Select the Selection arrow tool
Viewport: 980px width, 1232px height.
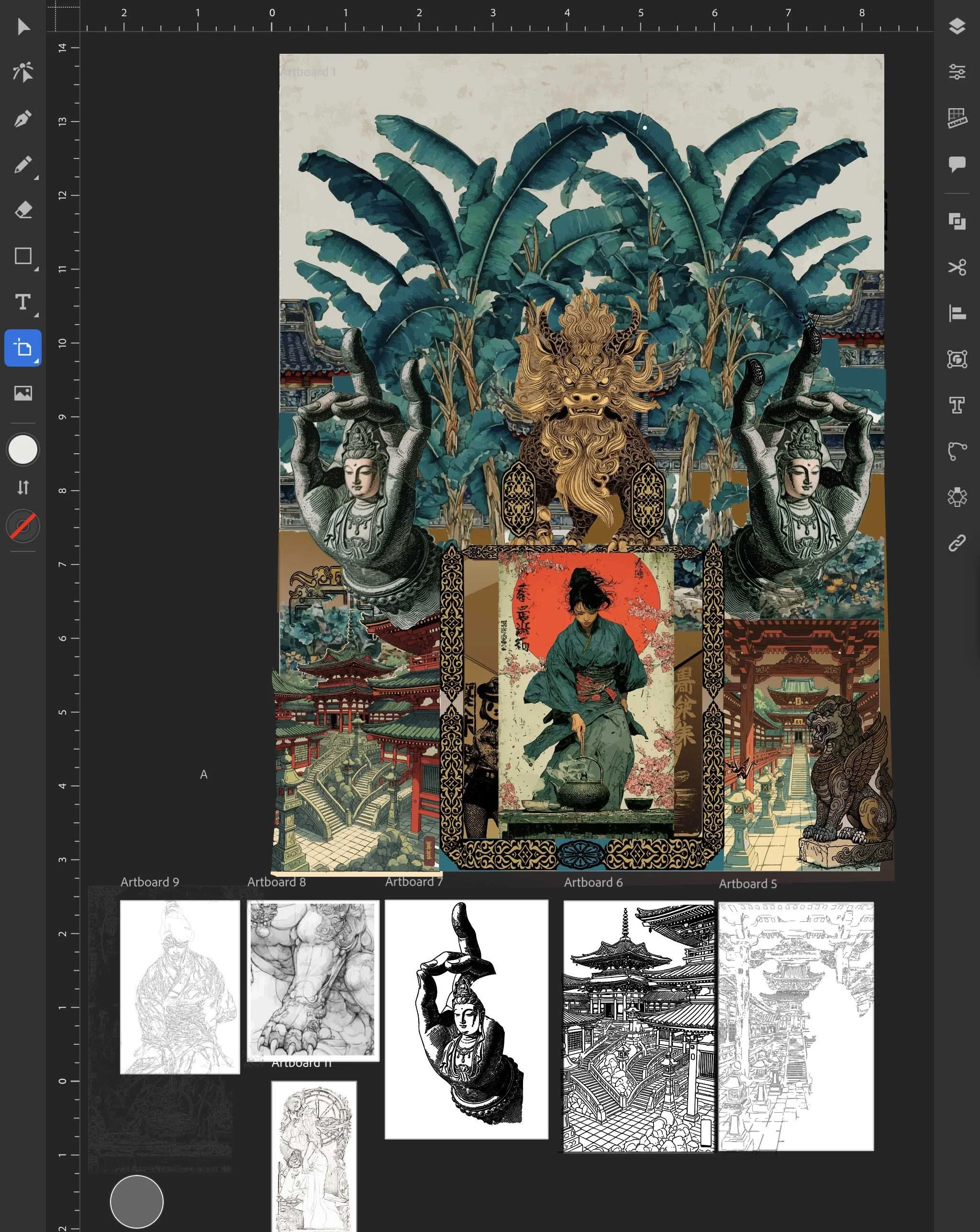coord(23,26)
